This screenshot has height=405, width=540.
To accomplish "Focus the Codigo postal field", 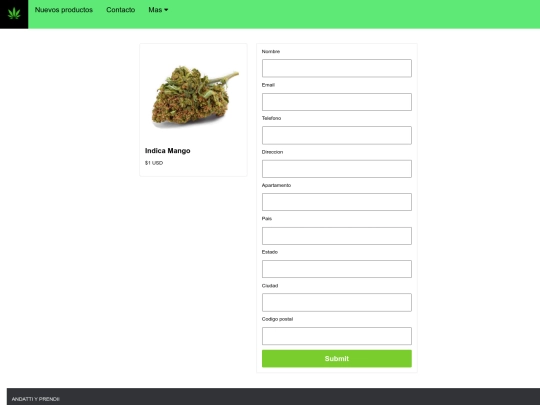I will click(336, 336).
